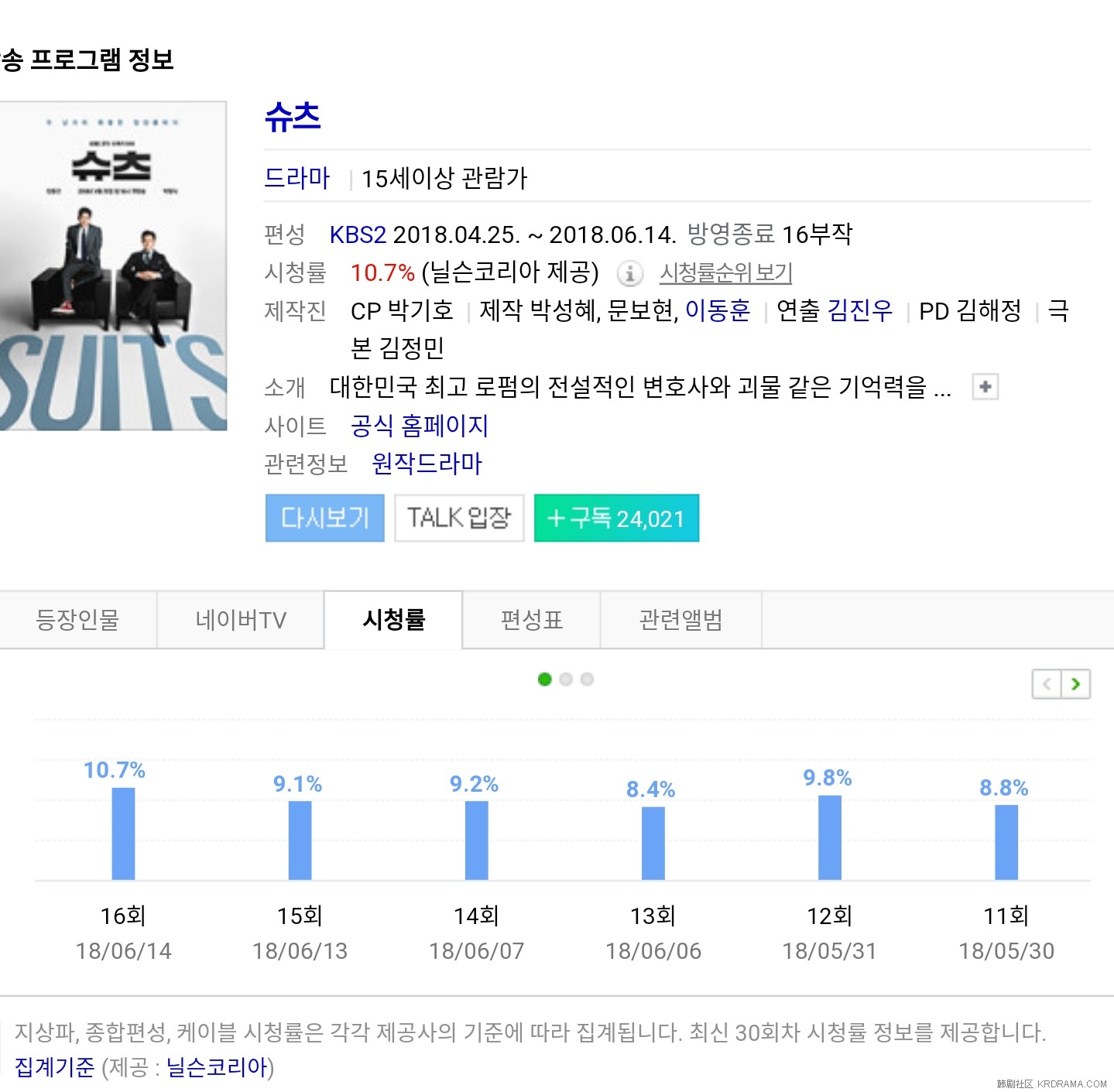Open the 공식 홈페이지 link

click(x=419, y=426)
